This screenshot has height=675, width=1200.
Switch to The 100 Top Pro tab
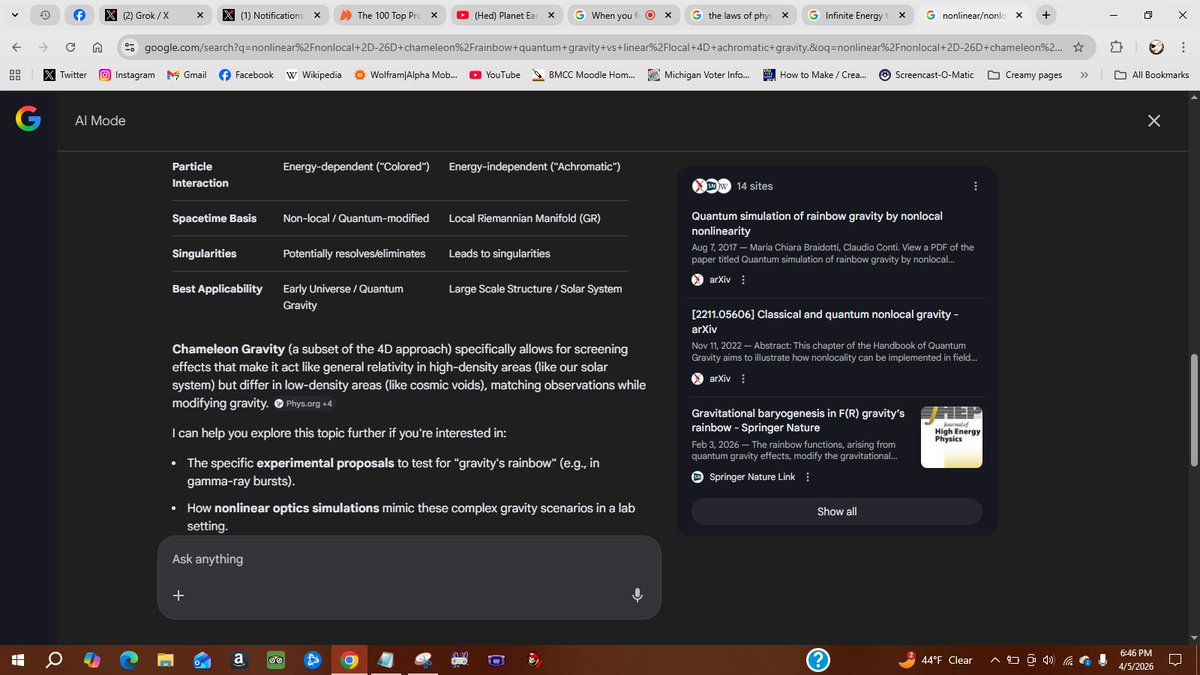pos(388,16)
